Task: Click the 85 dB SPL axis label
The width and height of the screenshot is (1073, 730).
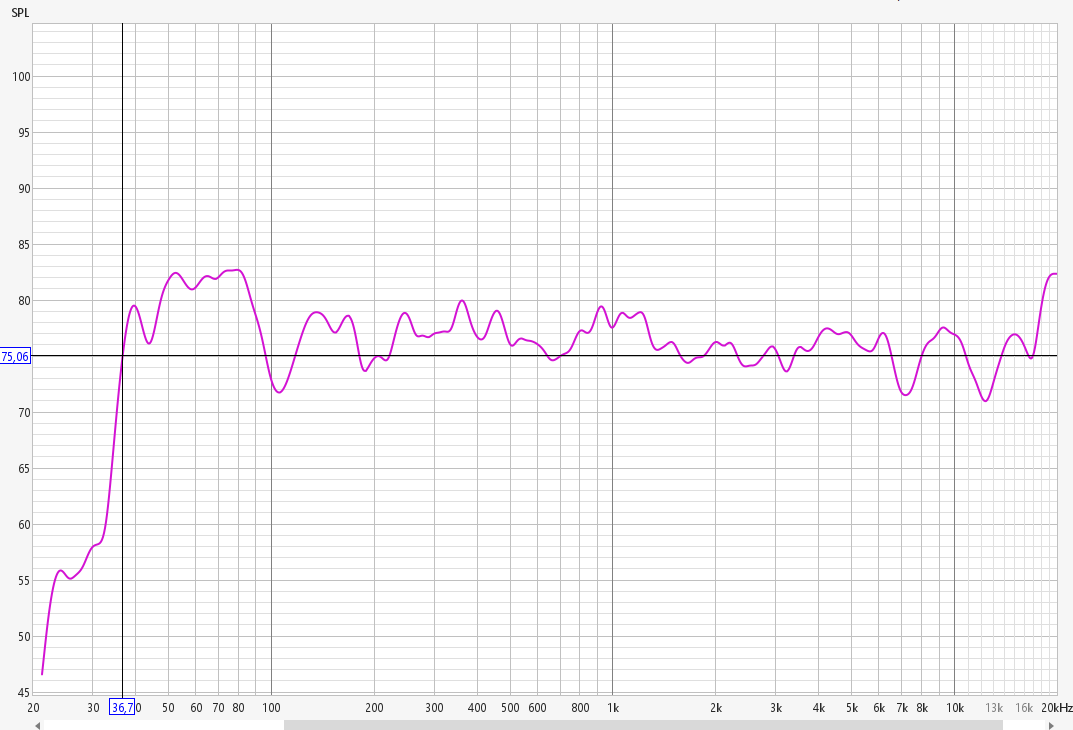Action: coord(19,245)
